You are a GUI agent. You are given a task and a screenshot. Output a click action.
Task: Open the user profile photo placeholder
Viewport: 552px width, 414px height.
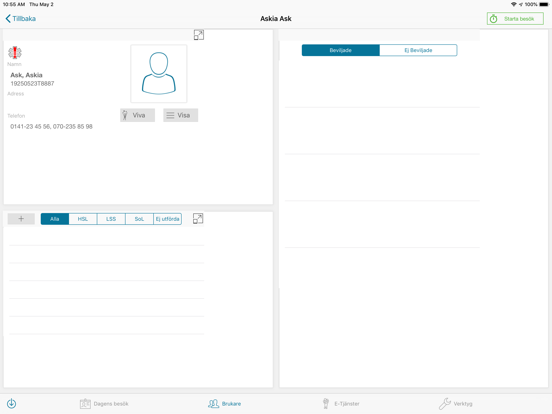point(159,74)
